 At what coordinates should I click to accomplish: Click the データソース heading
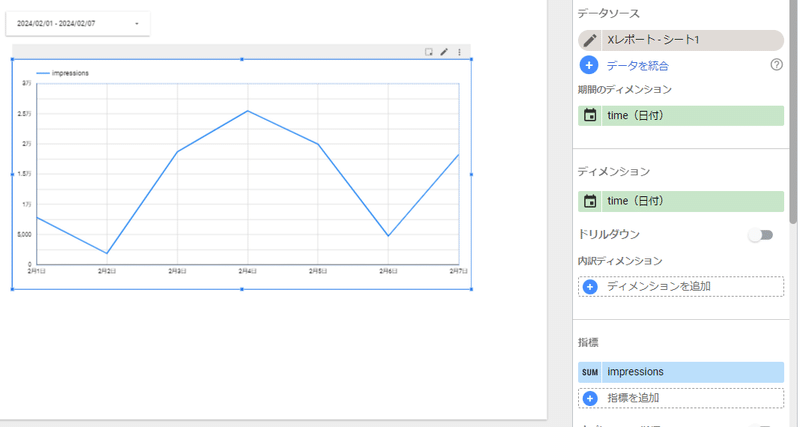pyautogui.click(x=608, y=14)
